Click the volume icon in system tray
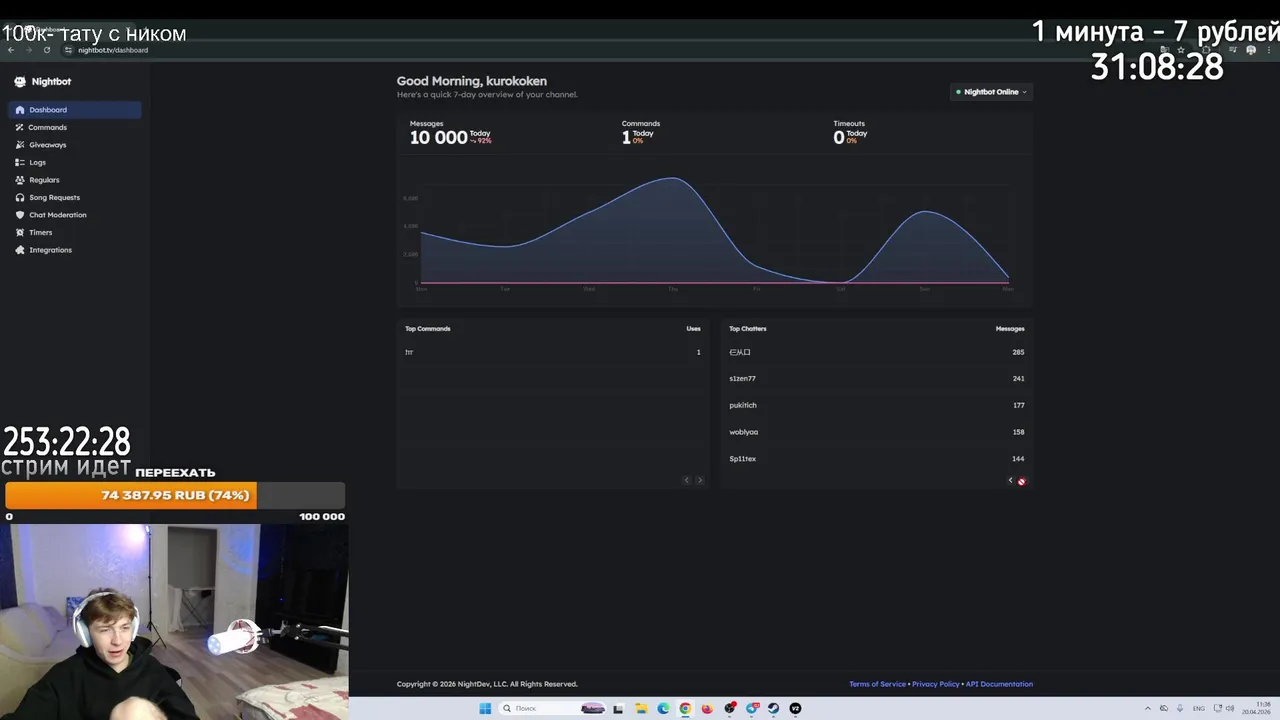Screen dimensions: 1280x720 pyautogui.click(x=1230, y=708)
